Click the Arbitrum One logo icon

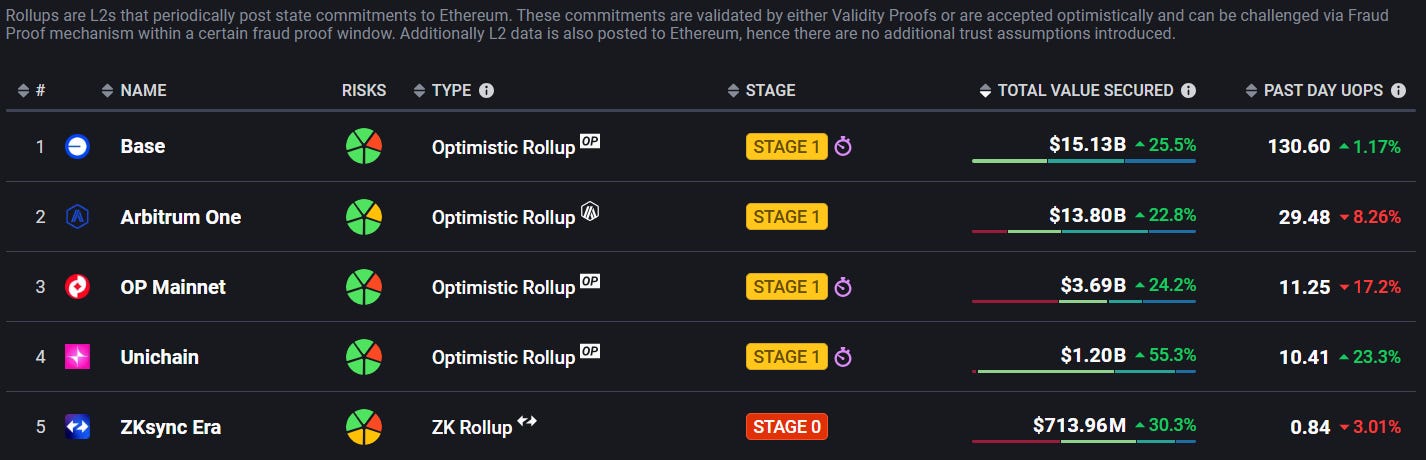pyautogui.click(x=77, y=217)
